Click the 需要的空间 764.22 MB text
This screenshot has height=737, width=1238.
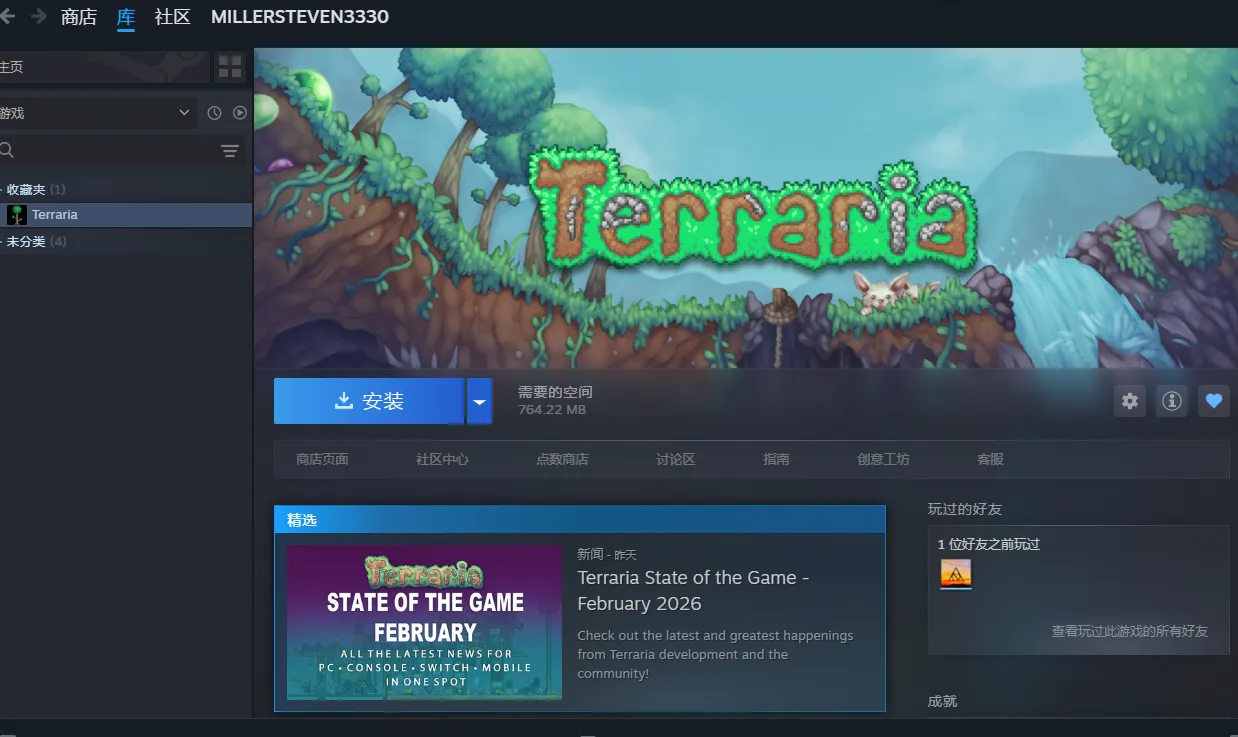click(555, 400)
